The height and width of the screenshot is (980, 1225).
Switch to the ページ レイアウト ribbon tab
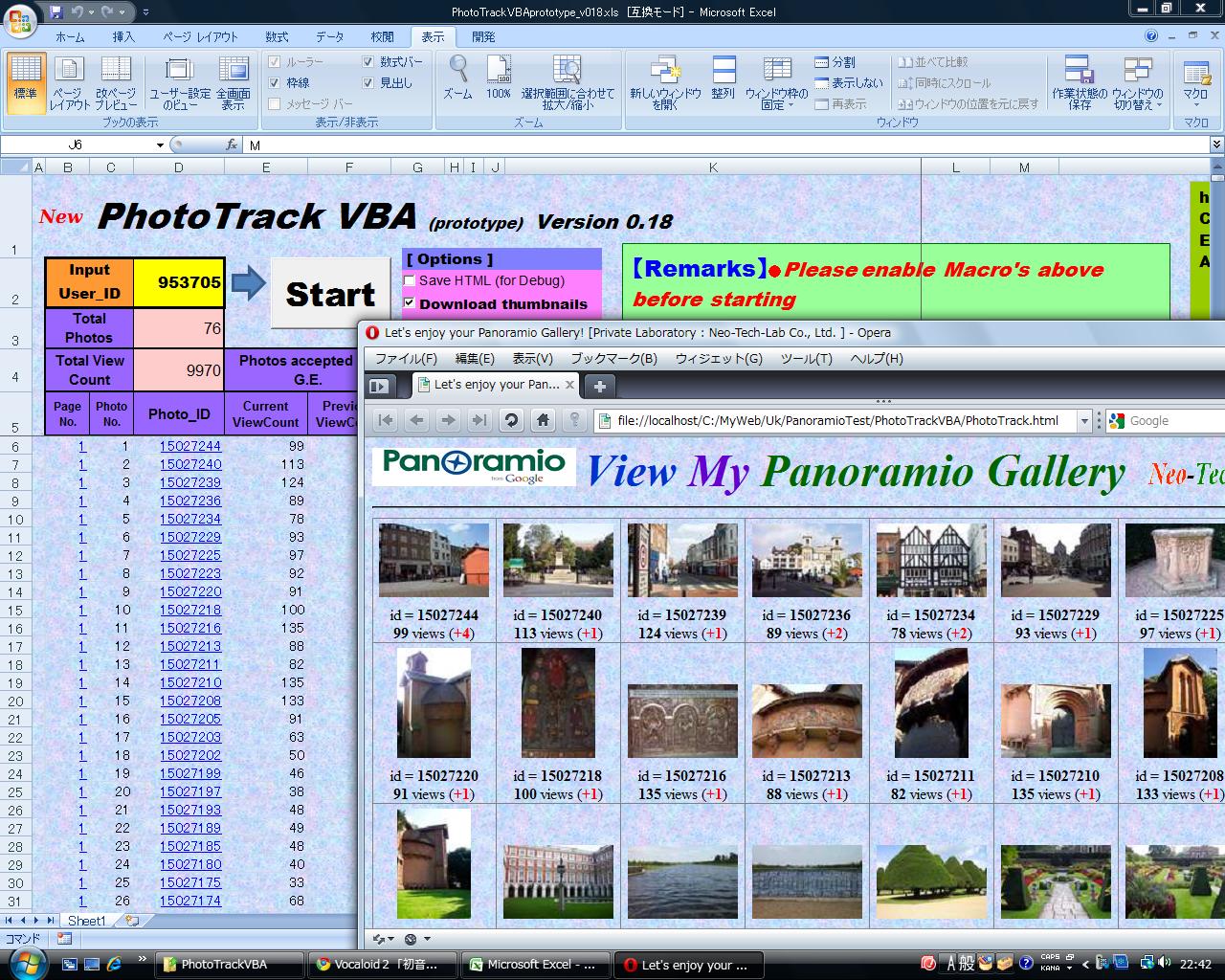pyautogui.click(x=200, y=36)
